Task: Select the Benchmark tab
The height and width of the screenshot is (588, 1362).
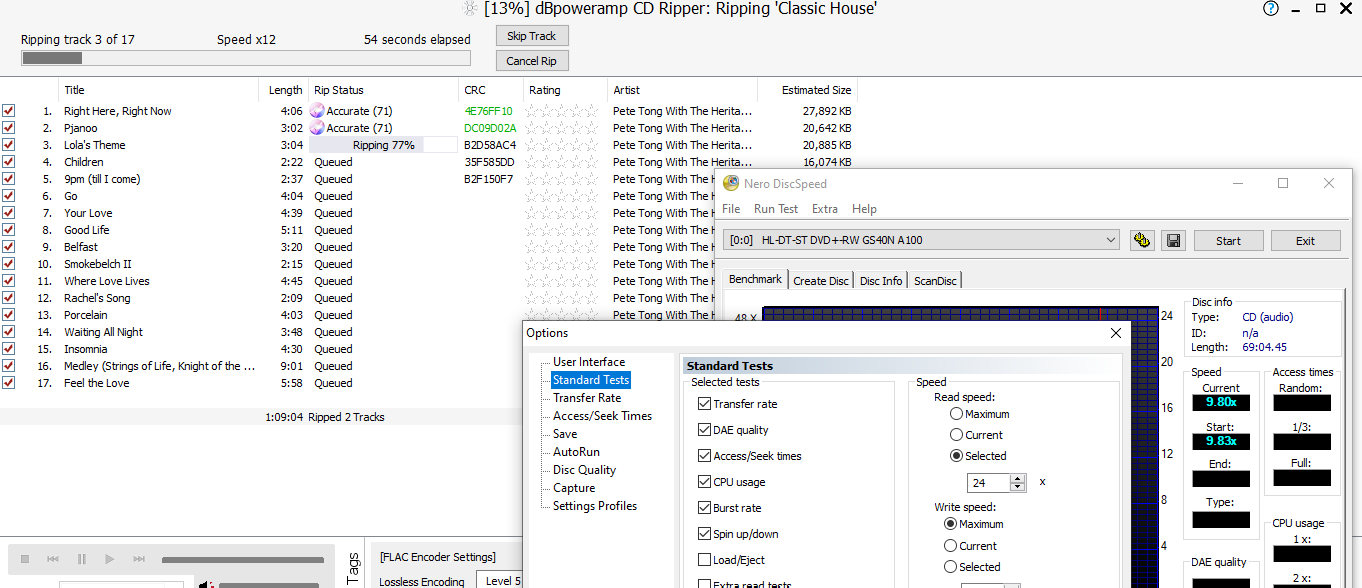Action: pyautogui.click(x=755, y=279)
